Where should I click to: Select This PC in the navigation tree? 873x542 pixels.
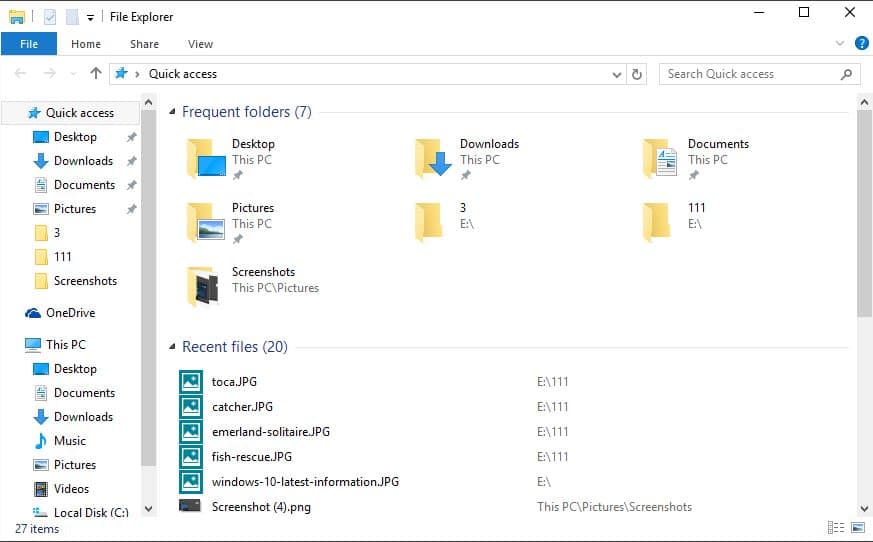[x=65, y=345]
